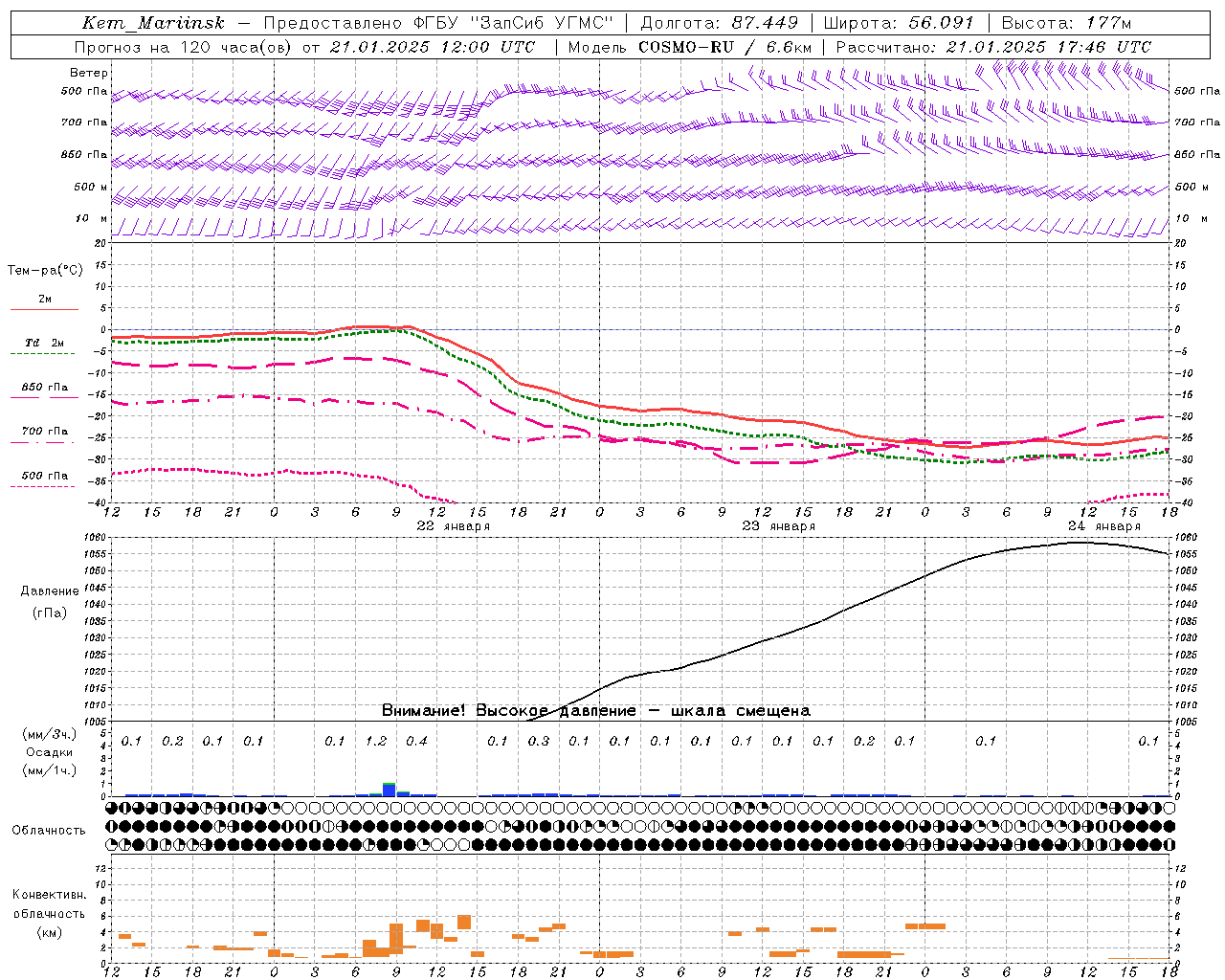Click 'Прогноз на 120 часа(ов)' forecast text
1225x980 pixels.
tap(183, 46)
